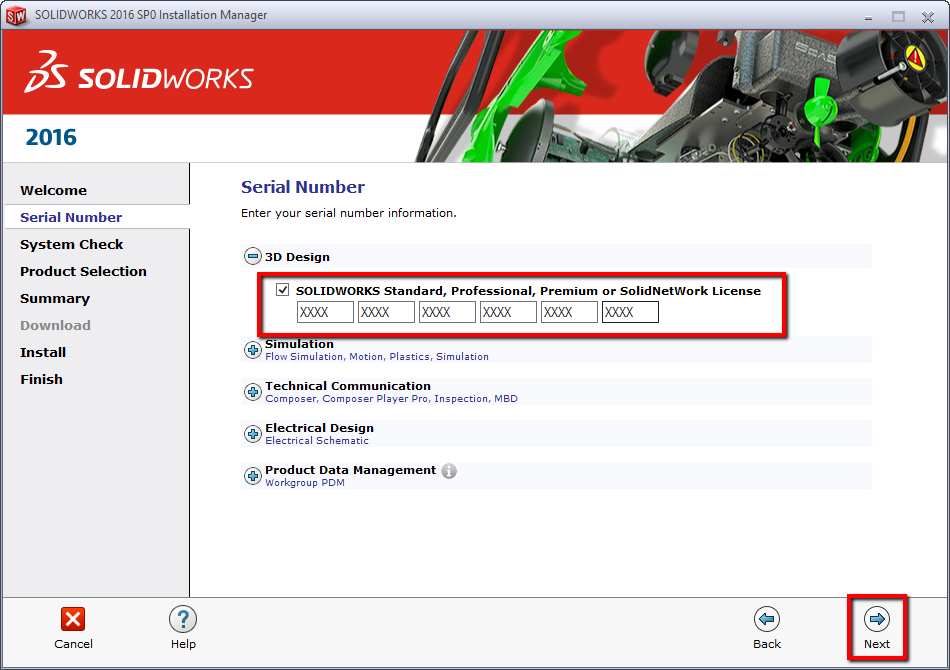Click the 'Electrical Schematic' text
This screenshot has width=950, height=670.
(x=317, y=440)
